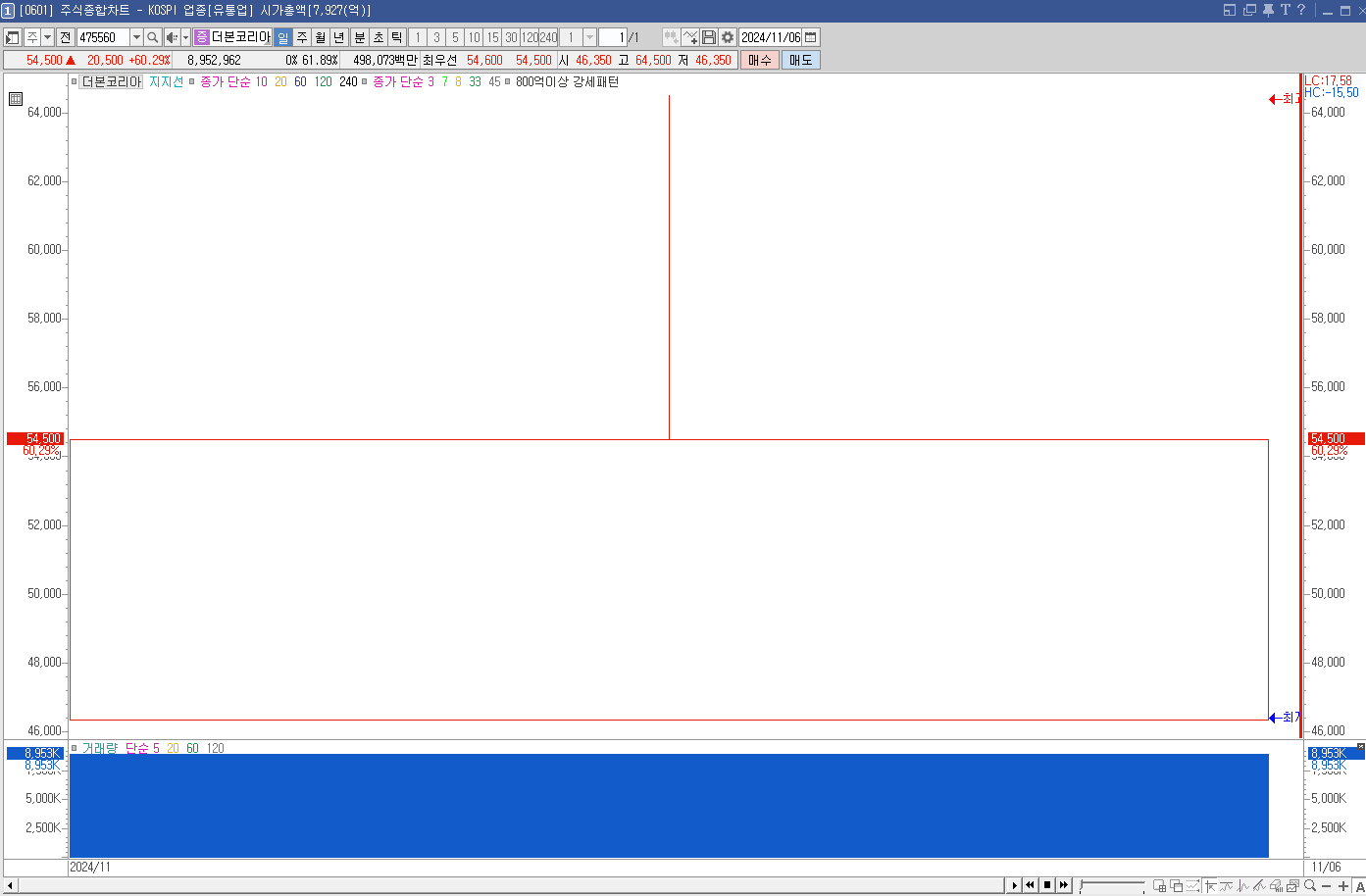Click the 800억이상 강세패턴 label

[x=568, y=82]
